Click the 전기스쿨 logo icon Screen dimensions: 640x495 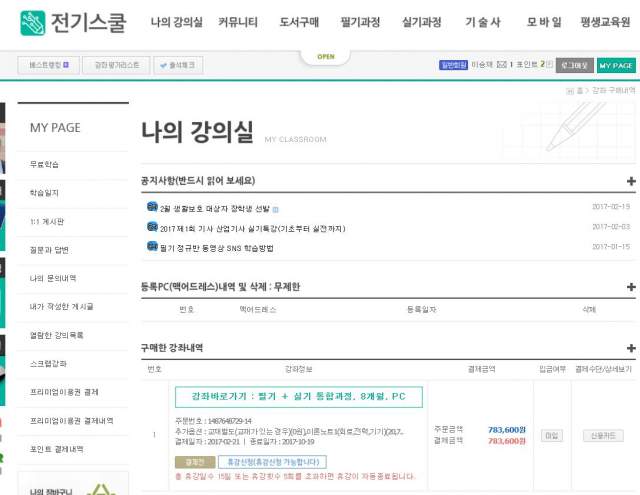(35, 22)
